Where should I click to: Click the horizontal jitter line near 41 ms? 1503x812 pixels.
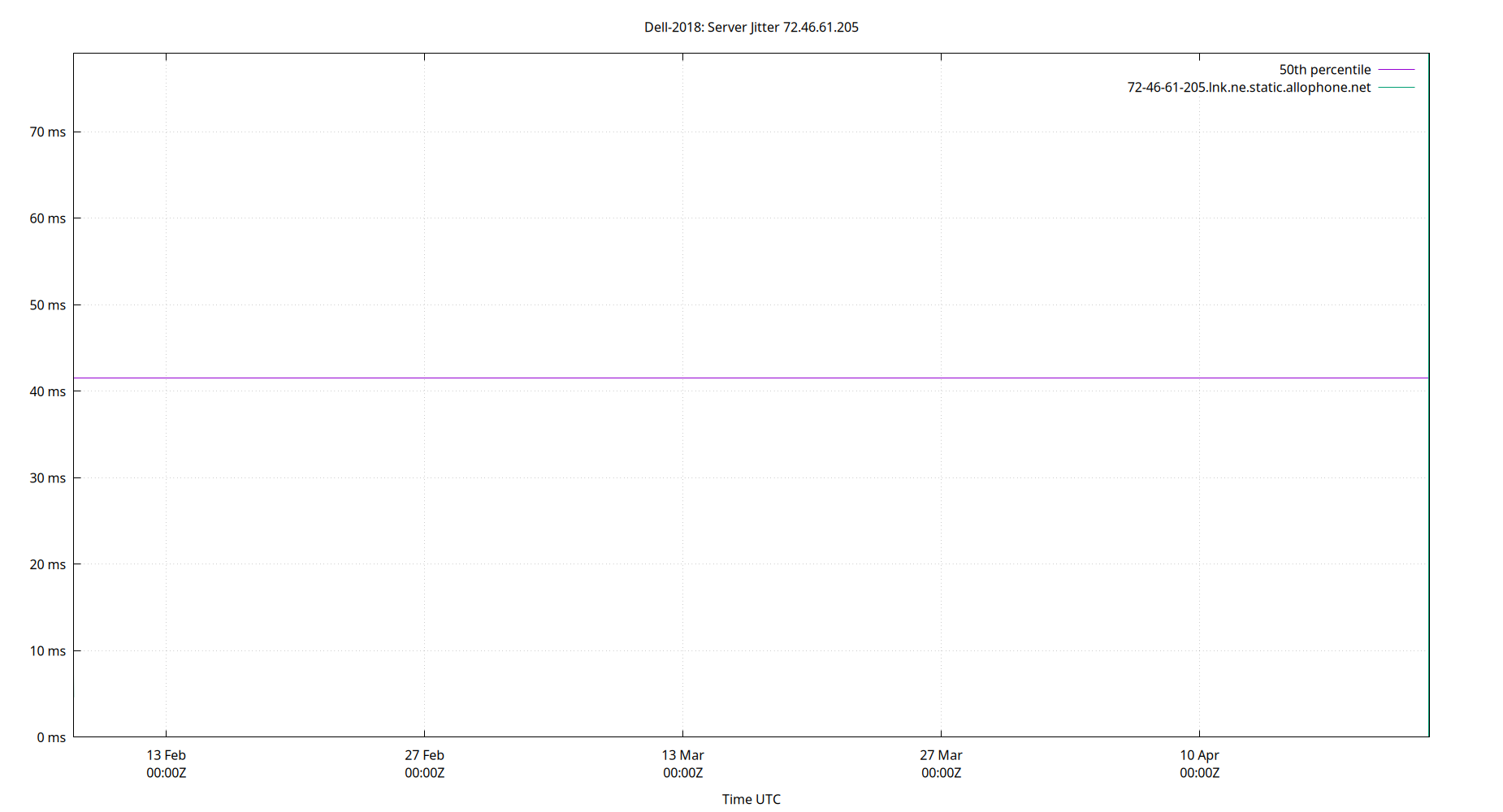[731, 377]
